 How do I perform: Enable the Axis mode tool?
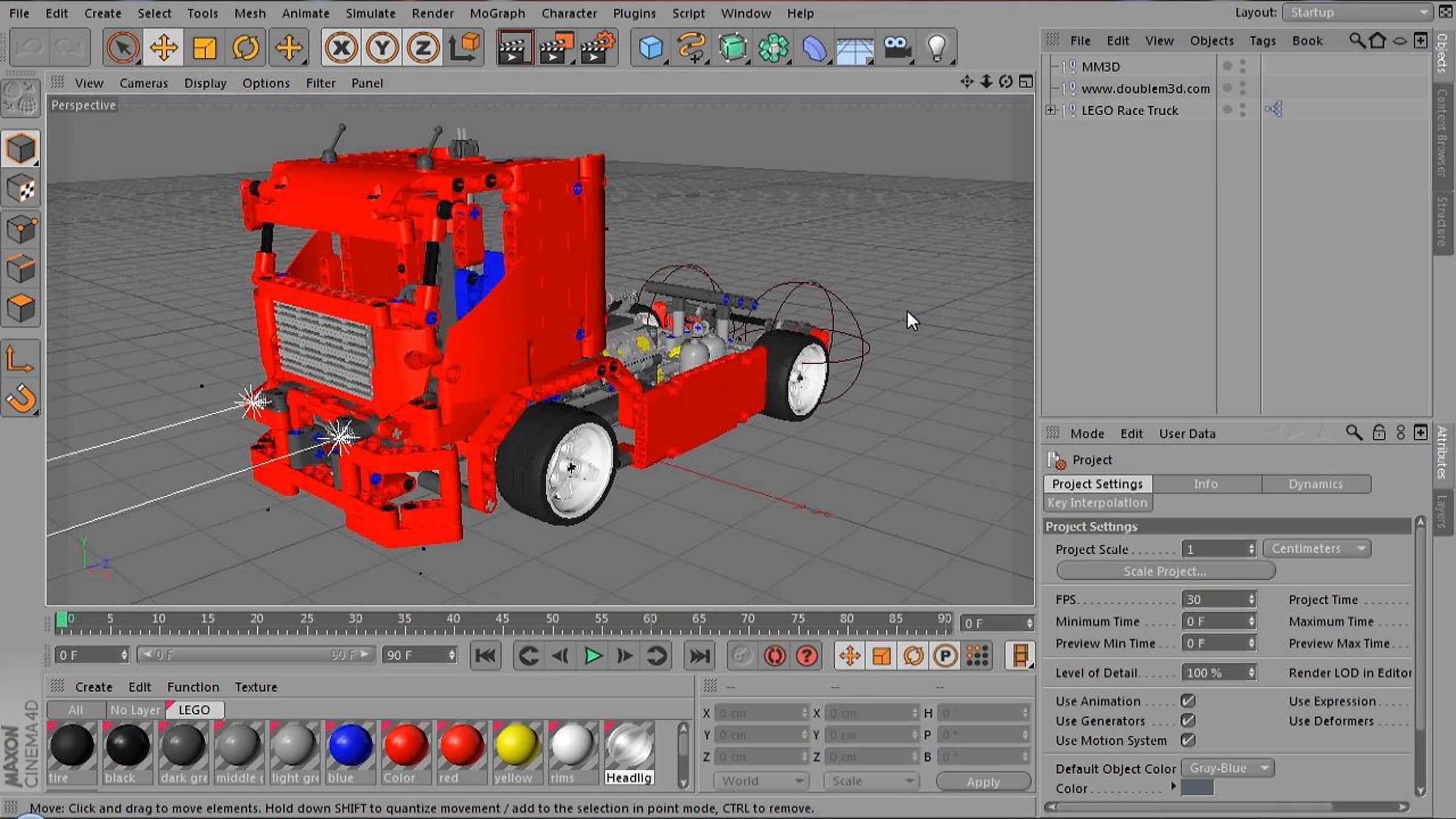click(20, 359)
